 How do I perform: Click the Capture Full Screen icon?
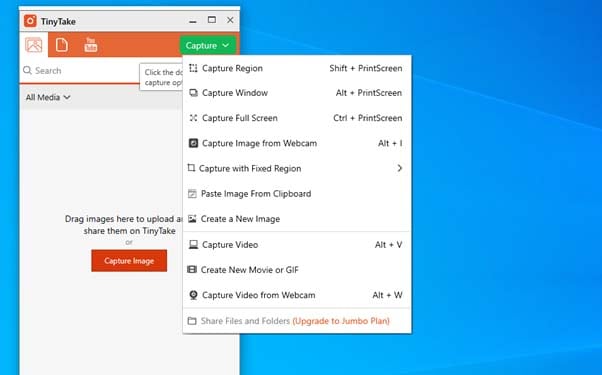[x=193, y=118]
